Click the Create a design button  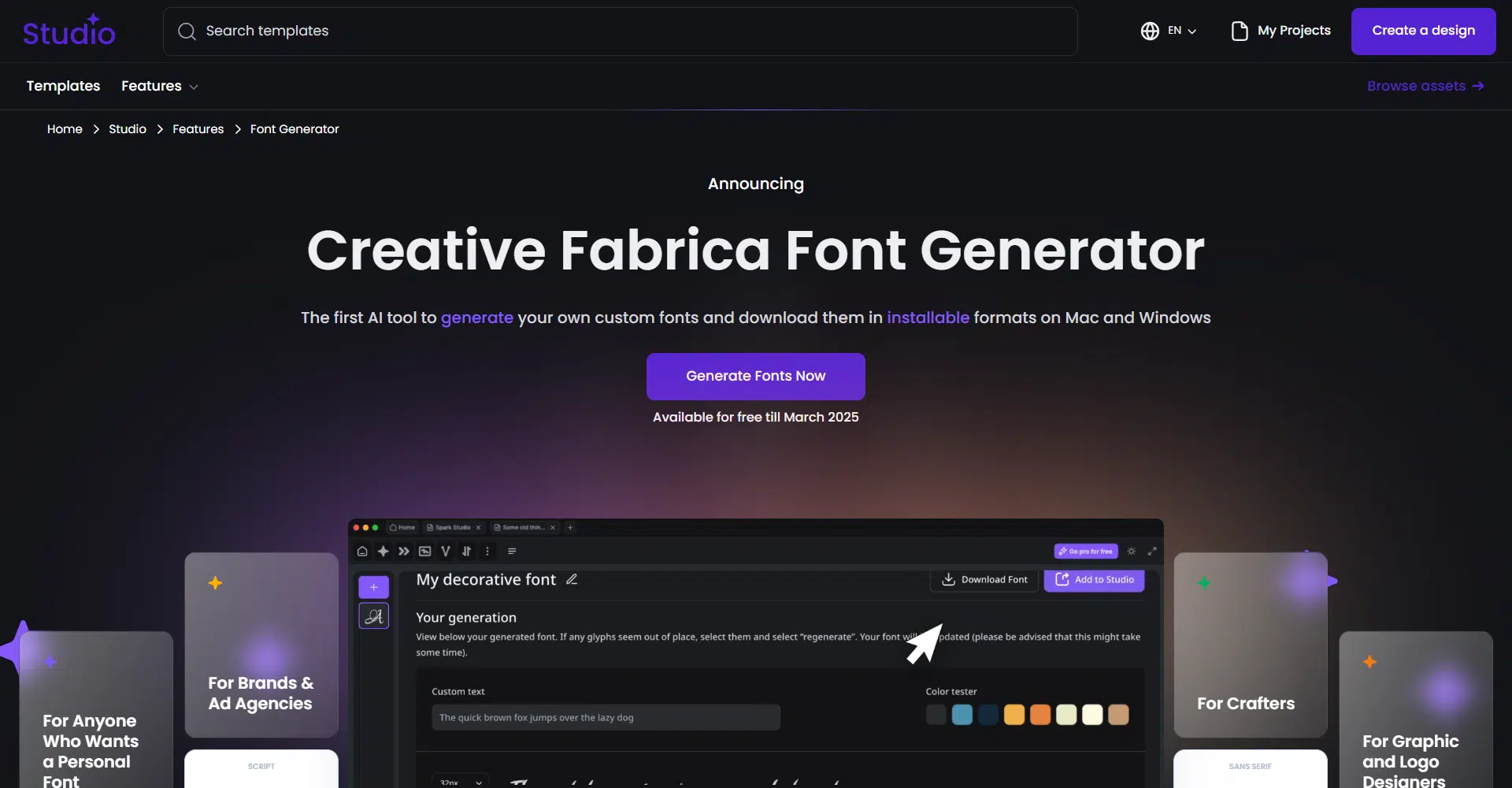point(1423,31)
